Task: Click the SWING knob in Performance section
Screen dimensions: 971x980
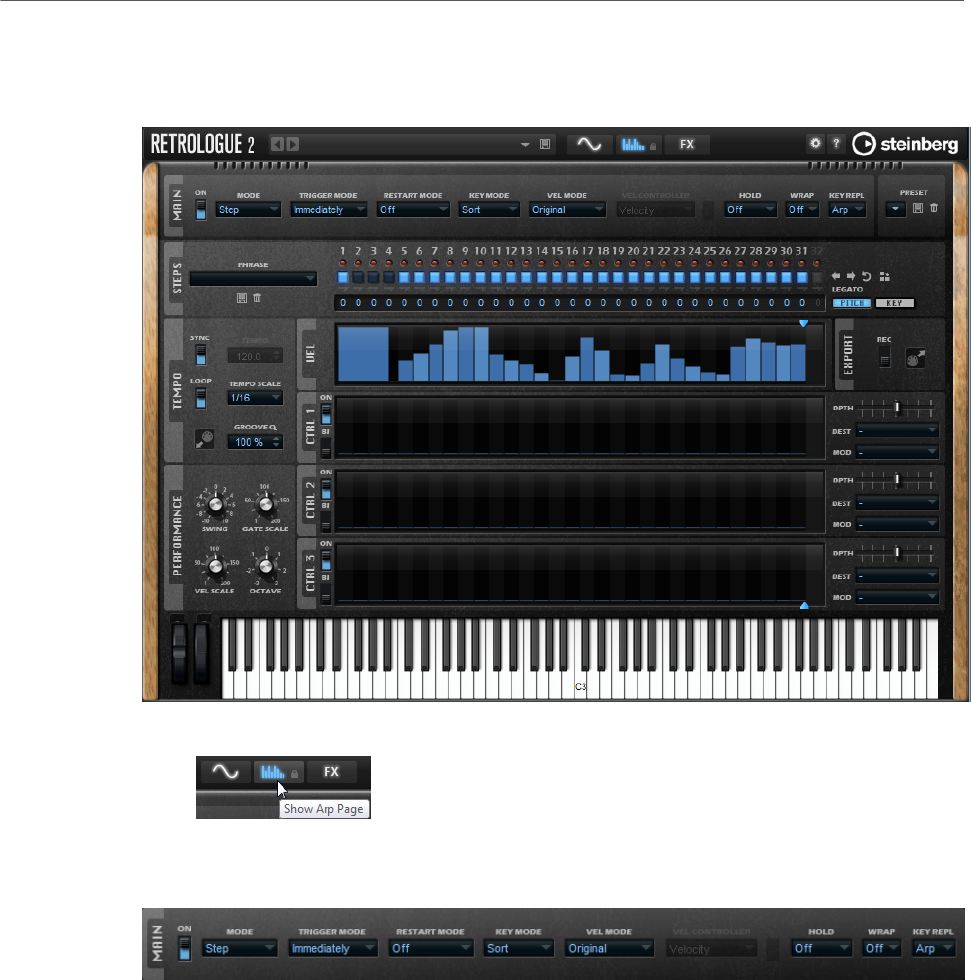Action: 216,504
